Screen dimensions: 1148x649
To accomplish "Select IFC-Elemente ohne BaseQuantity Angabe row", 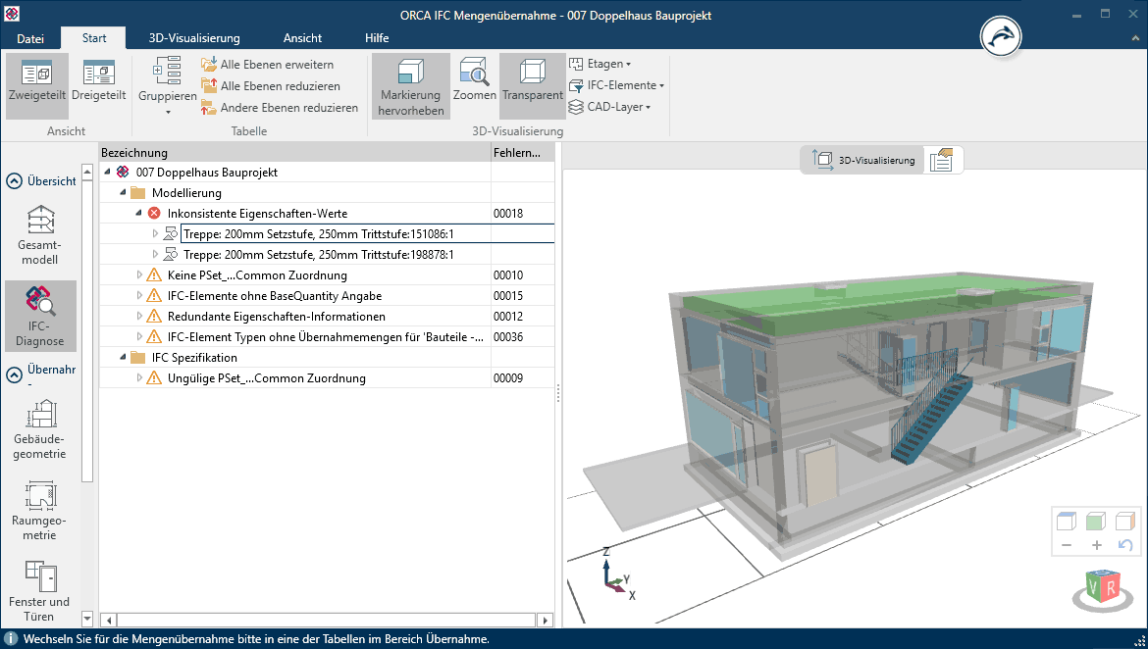I will coord(327,296).
